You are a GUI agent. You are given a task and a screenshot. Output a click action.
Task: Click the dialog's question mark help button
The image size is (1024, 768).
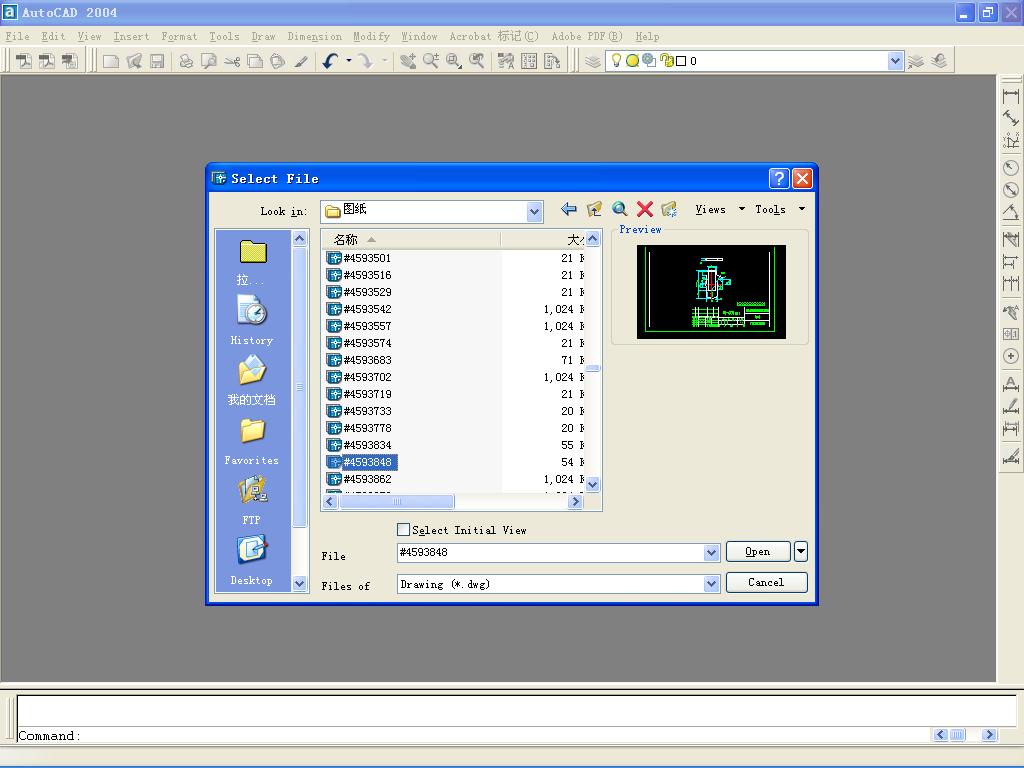coord(778,178)
